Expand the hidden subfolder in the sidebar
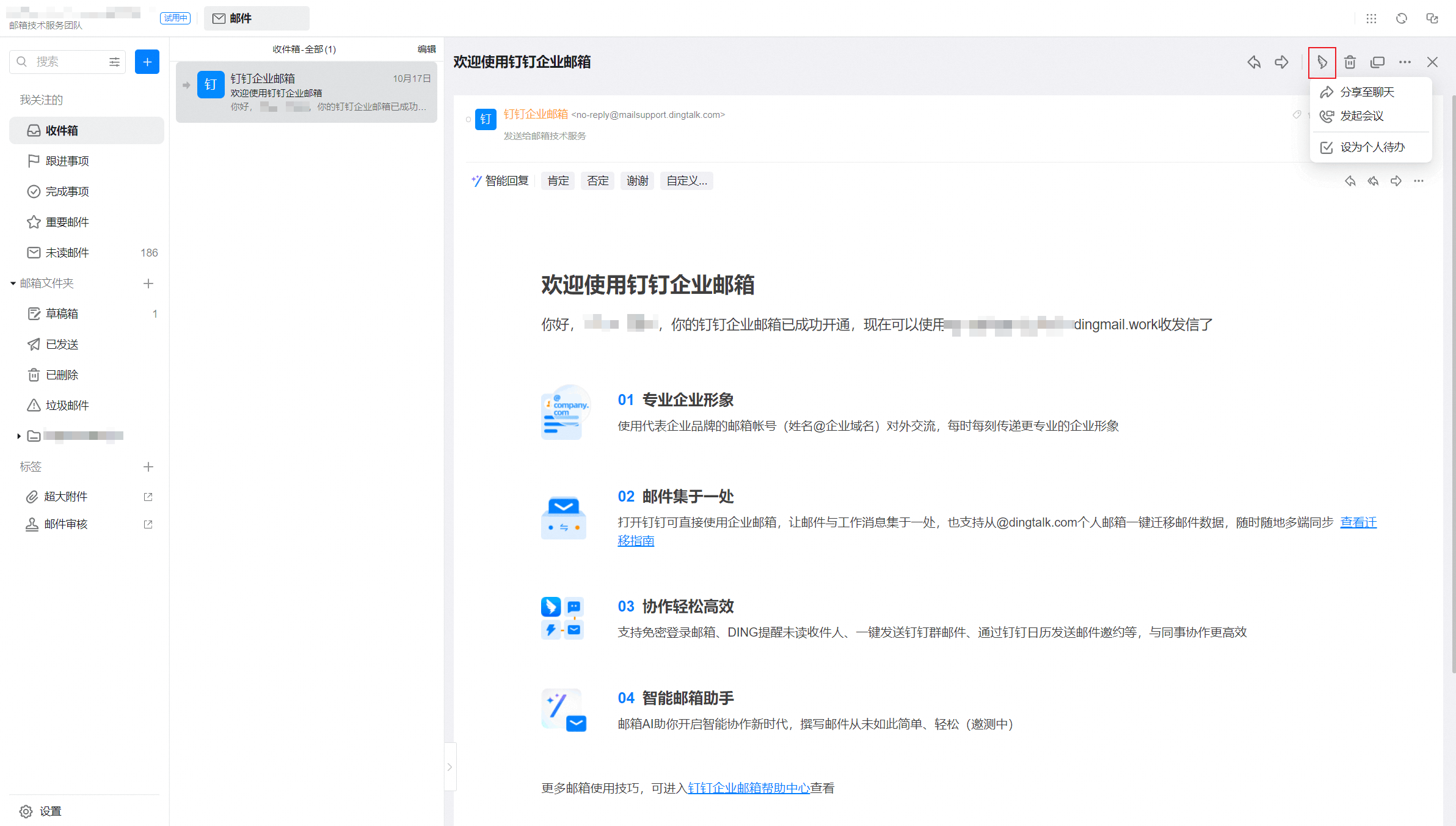1456x826 pixels. pos(18,436)
